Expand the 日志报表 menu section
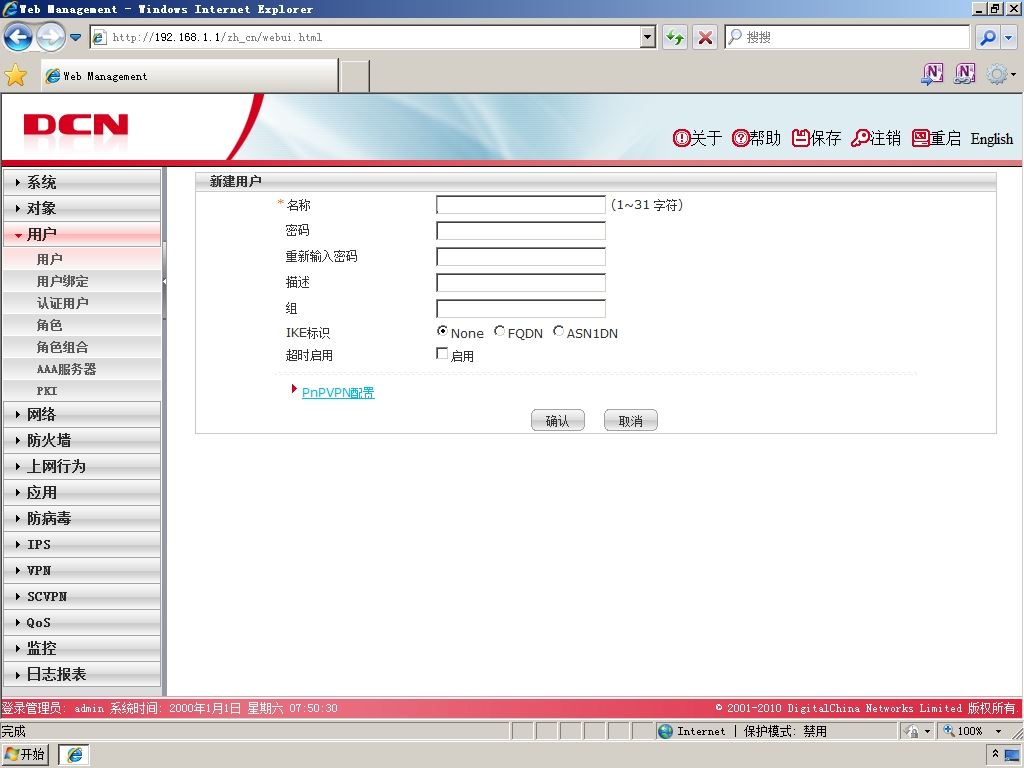This screenshot has width=1024, height=768. pos(82,674)
